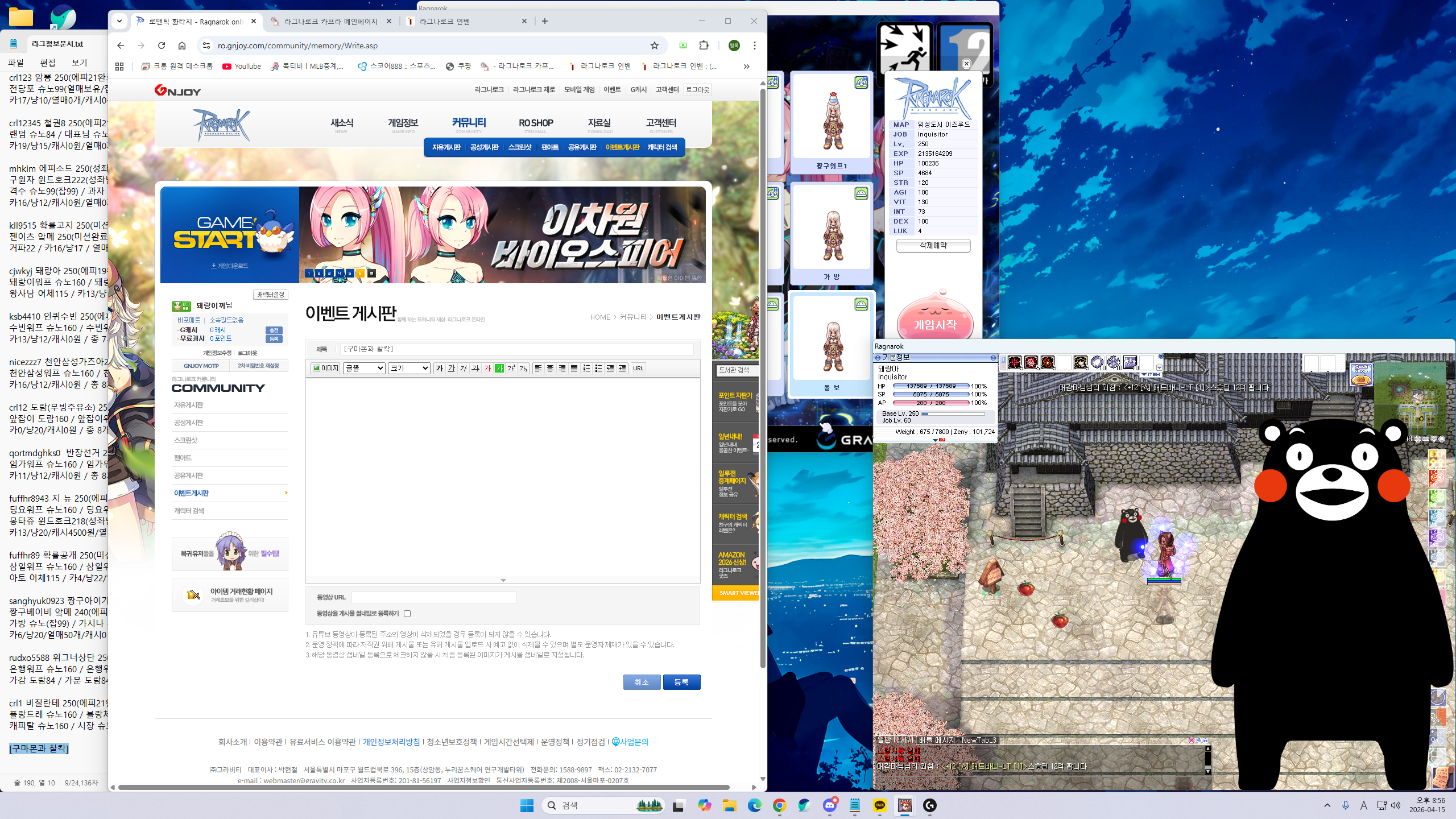Click the strikethrough text icon

pyautogui.click(x=475, y=368)
